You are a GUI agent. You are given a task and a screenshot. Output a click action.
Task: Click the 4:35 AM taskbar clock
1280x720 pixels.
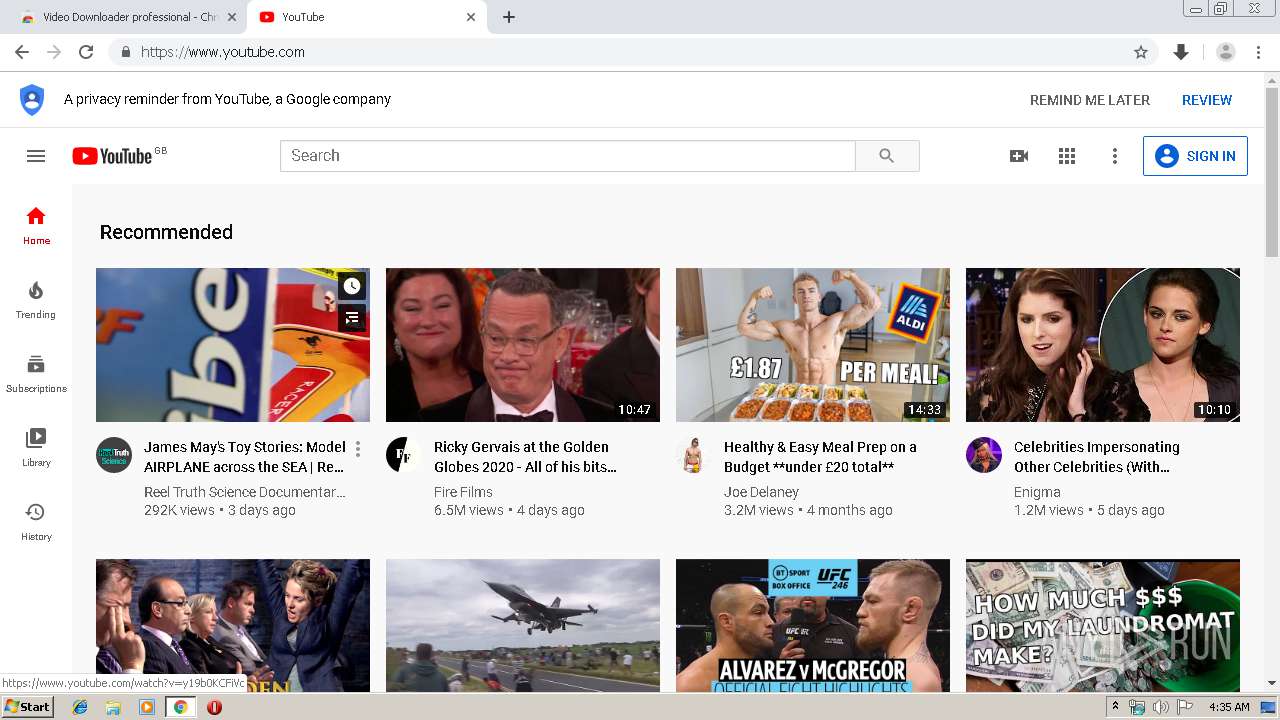click(x=1229, y=707)
